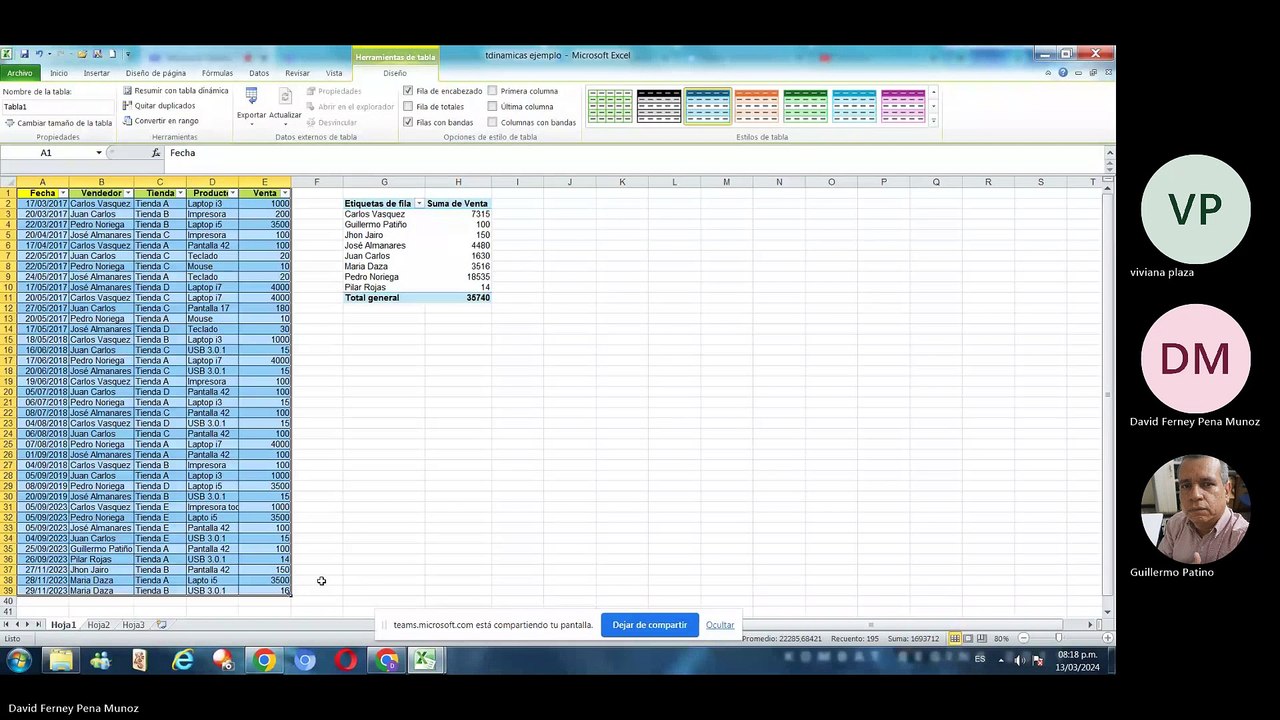Switch to the Vista ribbon tab
The height and width of the screenshot is (720, 1280).
tap(334, 73)
